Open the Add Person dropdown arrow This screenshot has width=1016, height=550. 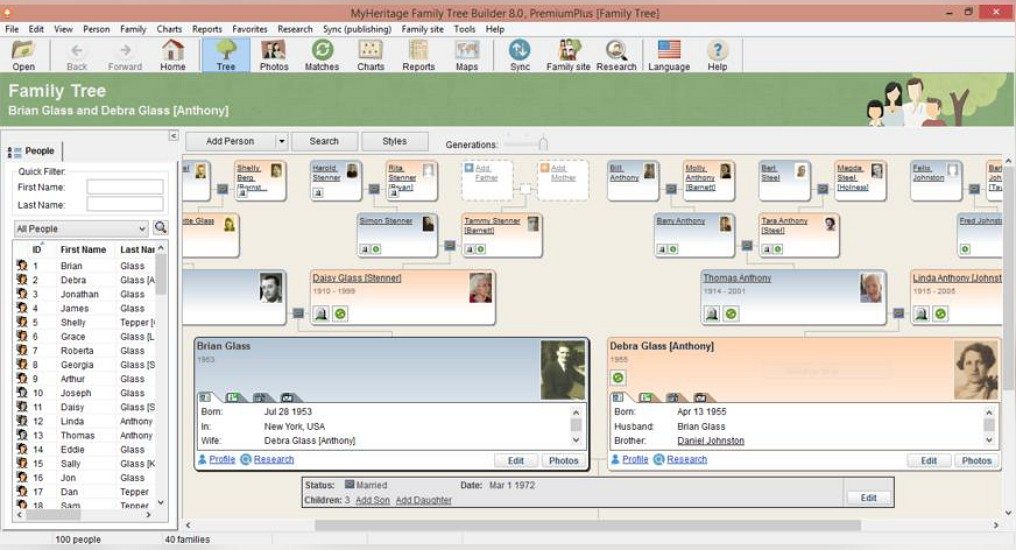click(x=281, y=141)
